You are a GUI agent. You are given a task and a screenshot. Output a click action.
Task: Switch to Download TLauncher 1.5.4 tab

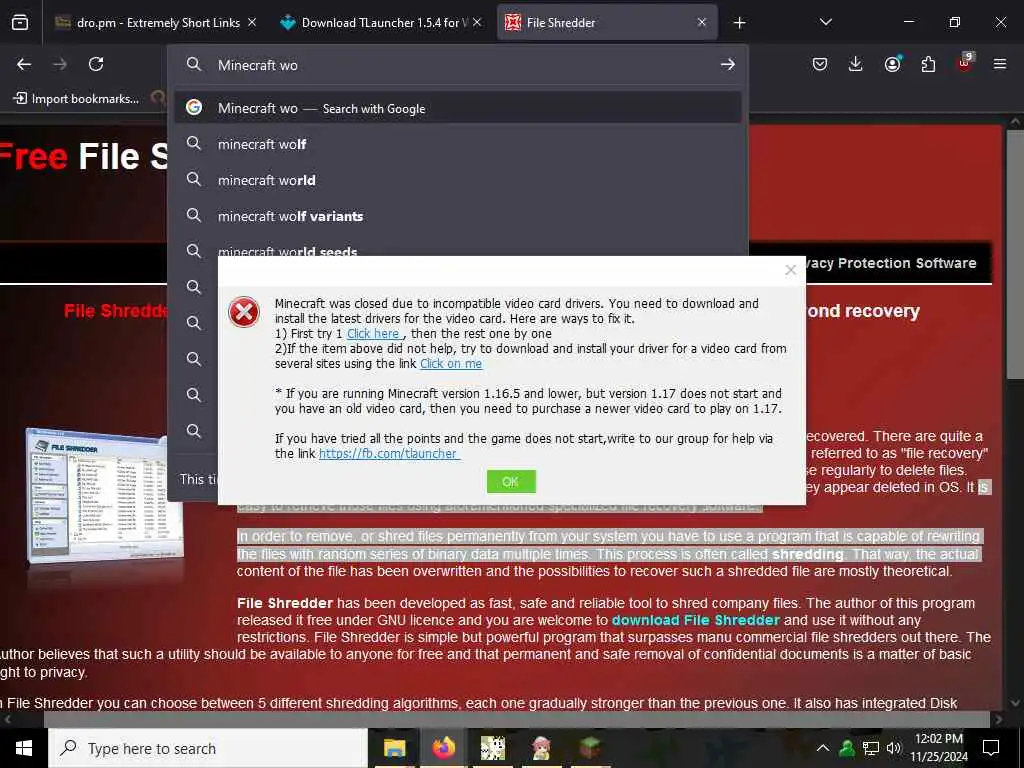pyautogui.click(x=380, y=23)
